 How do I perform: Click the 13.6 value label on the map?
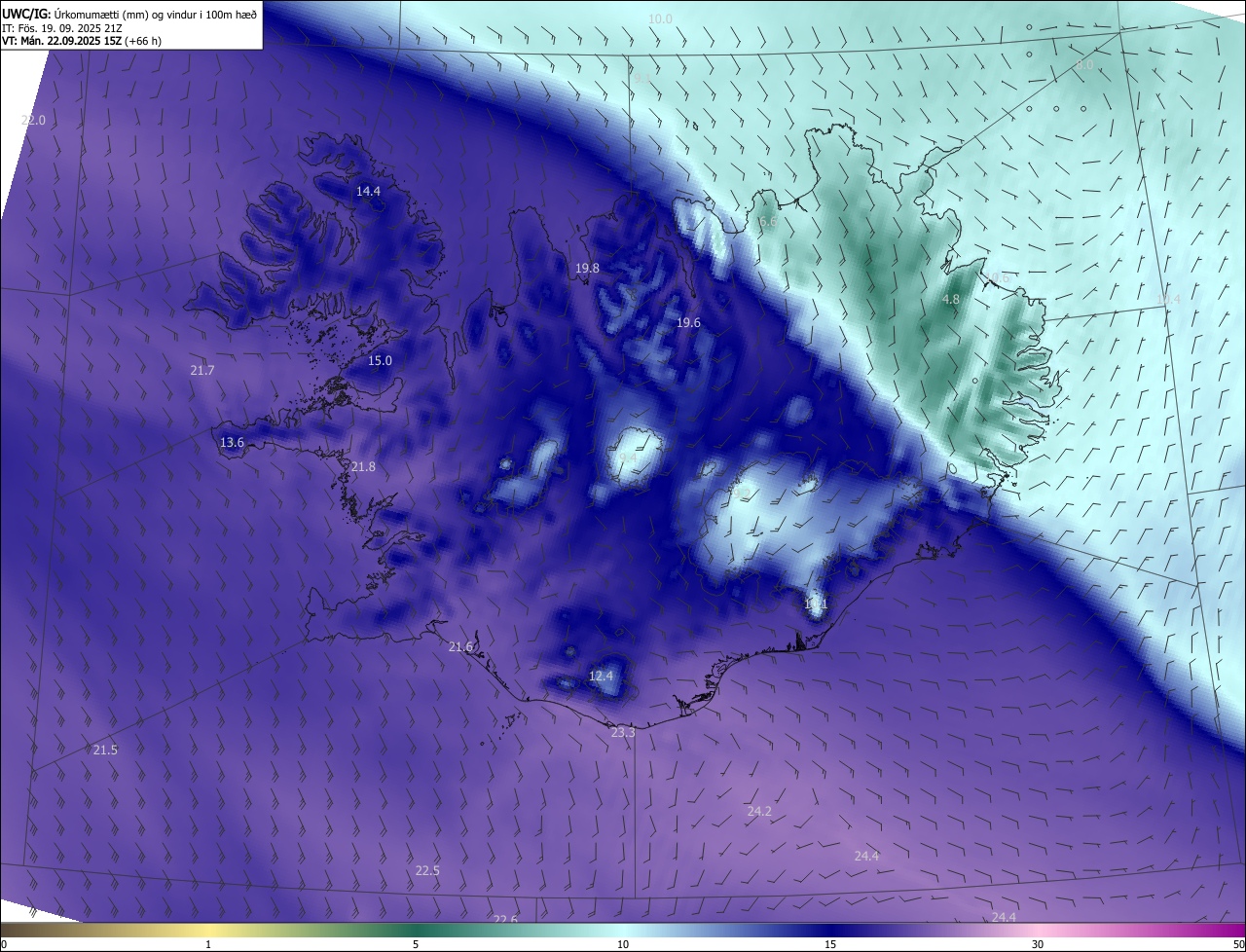(232, 443)
